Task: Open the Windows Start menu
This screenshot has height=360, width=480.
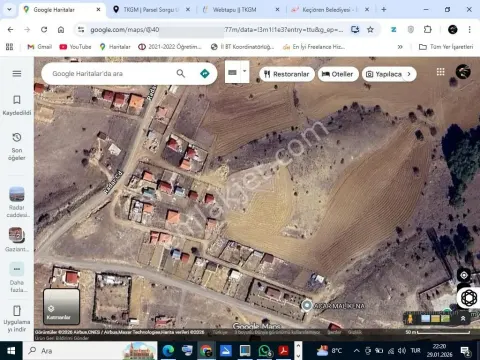Action: click(11, 351)
